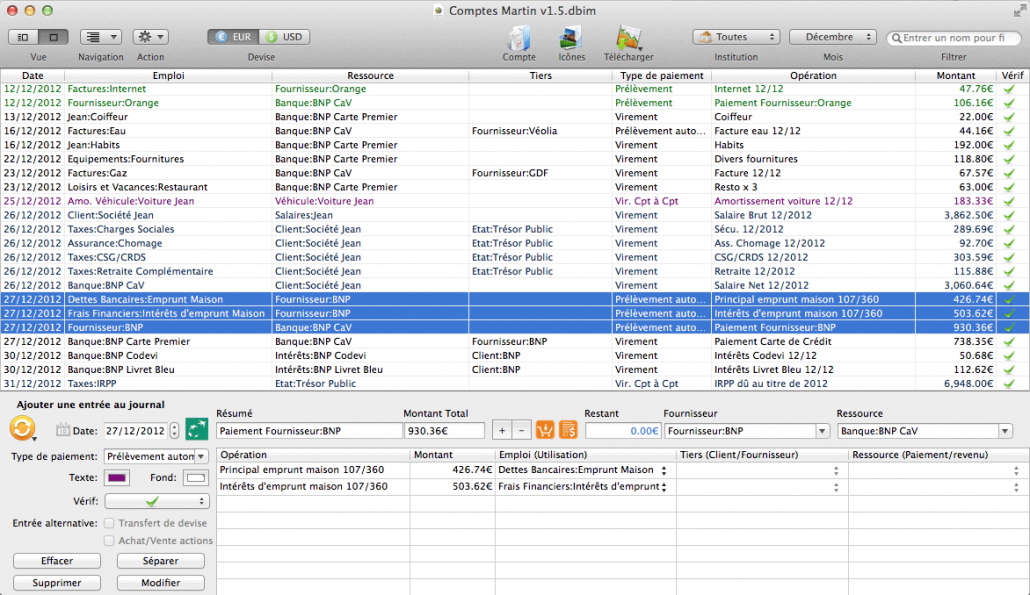Click the orange shopping cart icon
The height and width of the screenshot is (595, 1030).
pos(545,430)
